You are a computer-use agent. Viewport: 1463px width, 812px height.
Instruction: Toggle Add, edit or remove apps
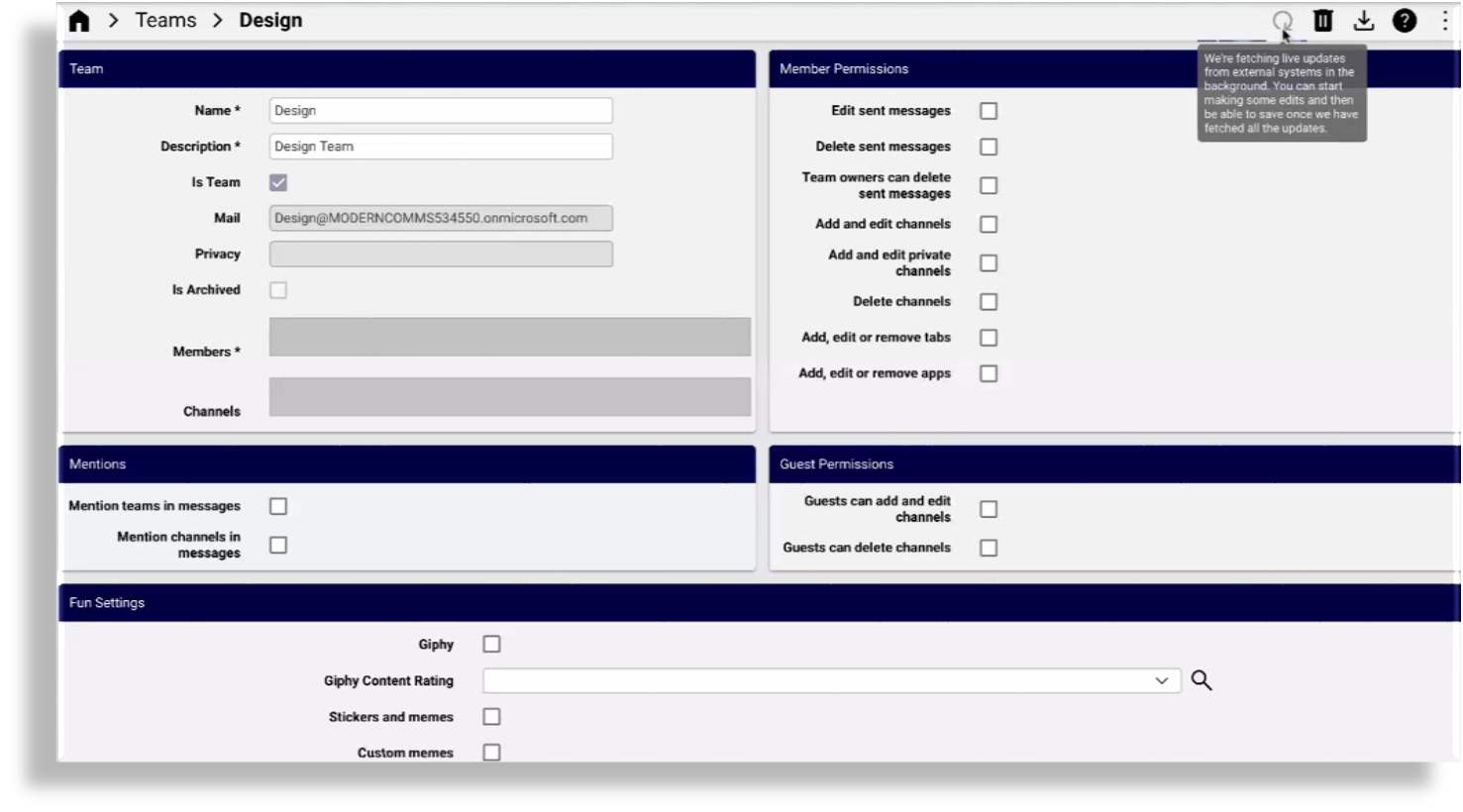pyautogui.click(x=988, y=373)
